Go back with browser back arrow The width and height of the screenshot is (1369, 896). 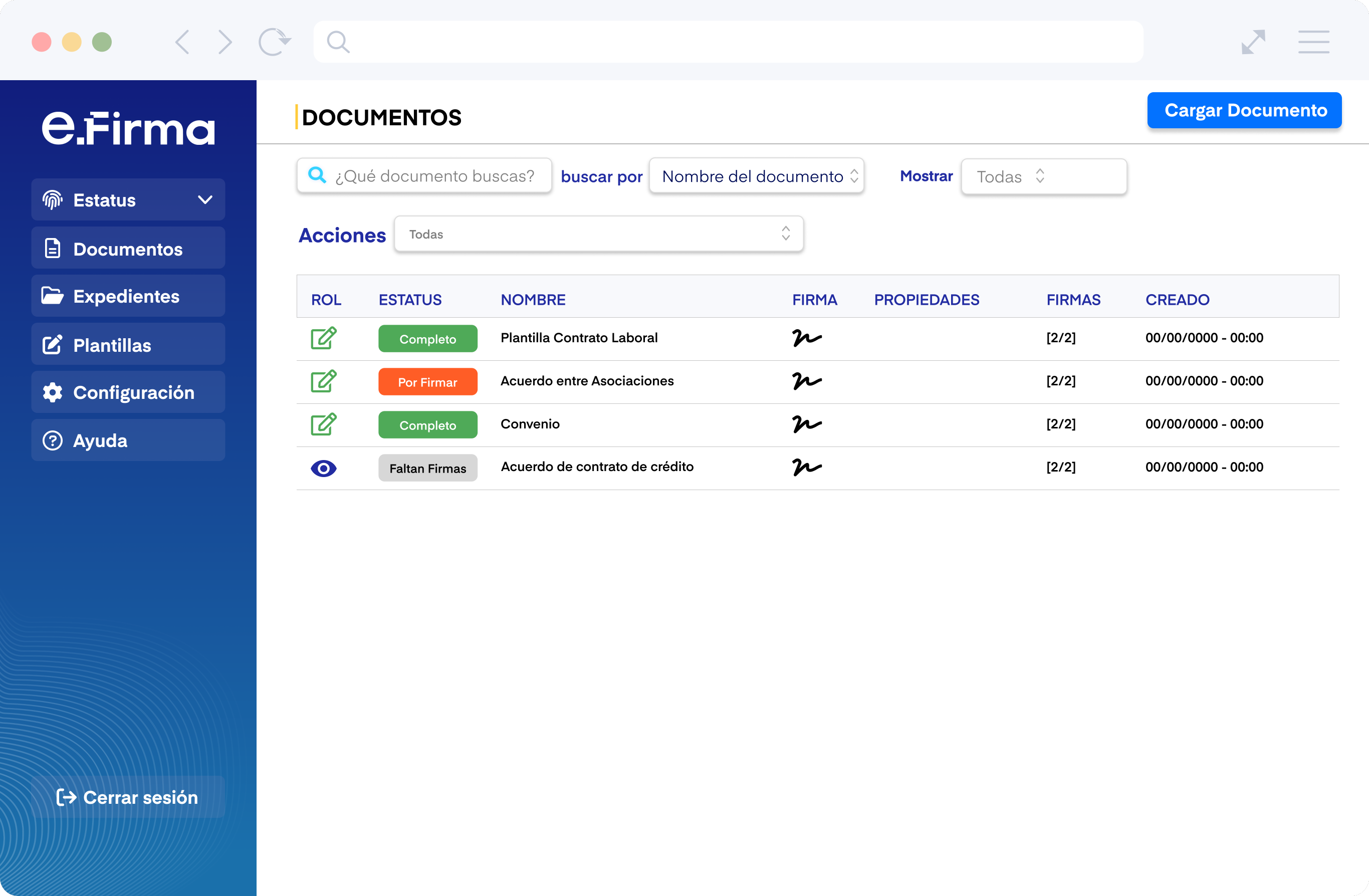tap(182, 42)
